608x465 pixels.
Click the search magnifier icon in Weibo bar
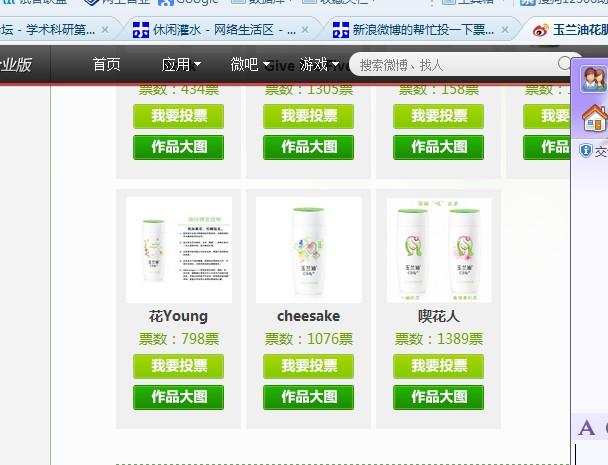click(564, 64)
